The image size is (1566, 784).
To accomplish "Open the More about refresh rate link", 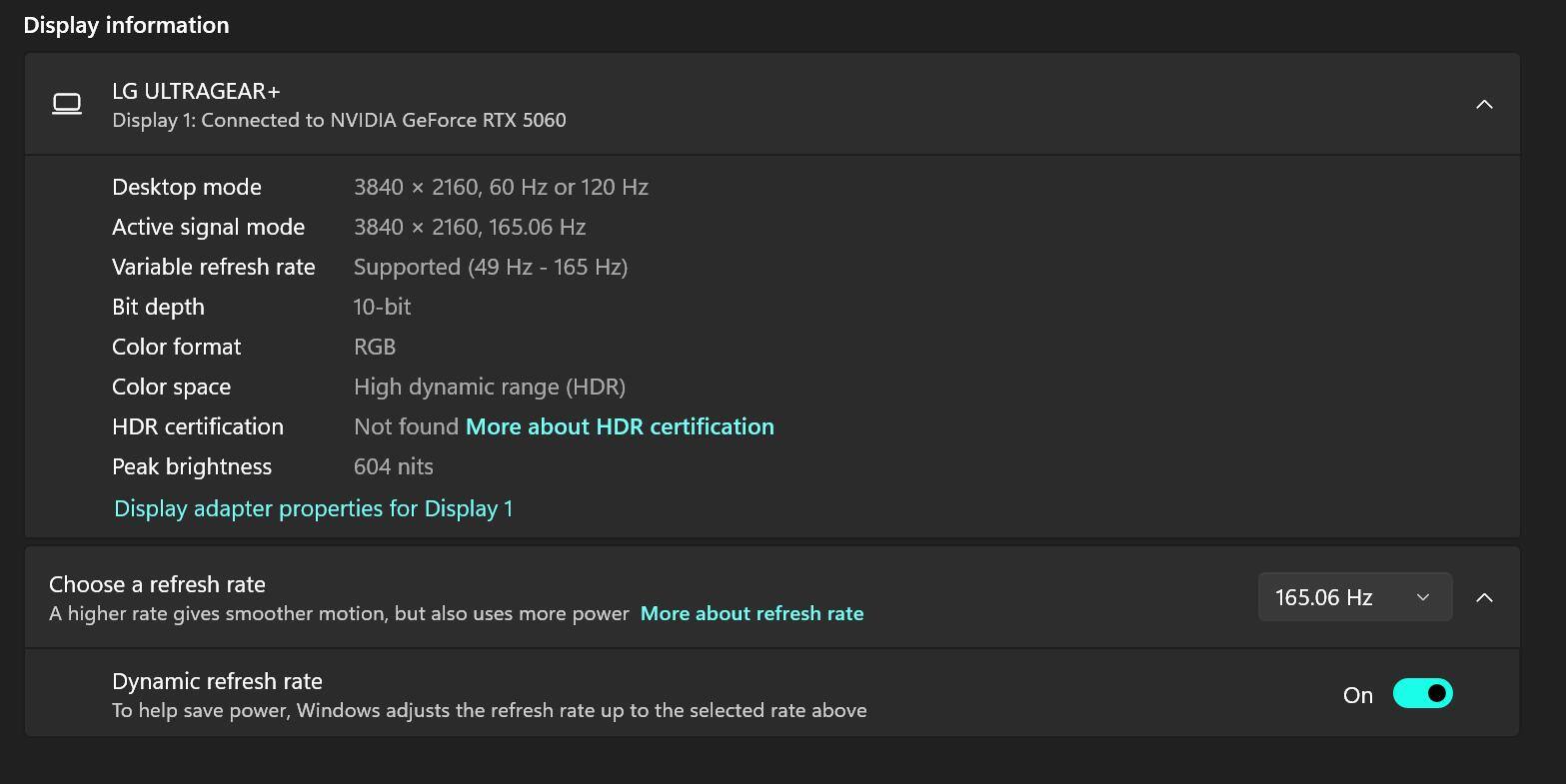I will click(x=752, y=613).
